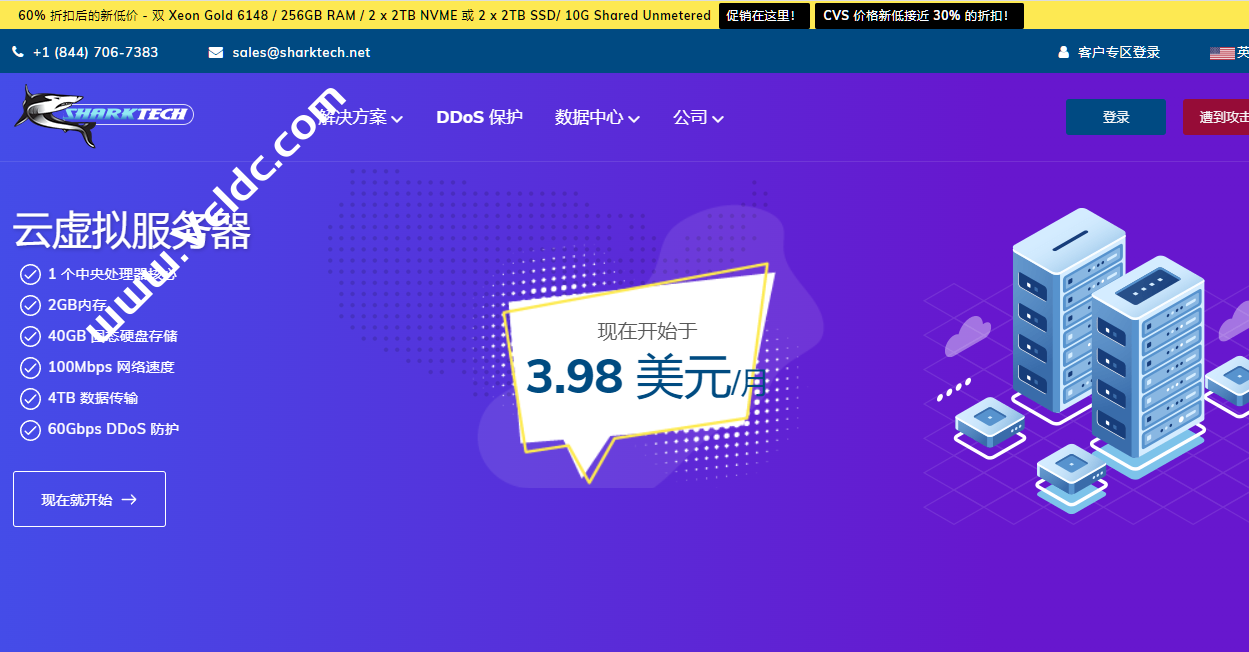Click the CVS 价格新低 30% banner button
This screenshot has height=652, width=1249.
pos(919,15)
